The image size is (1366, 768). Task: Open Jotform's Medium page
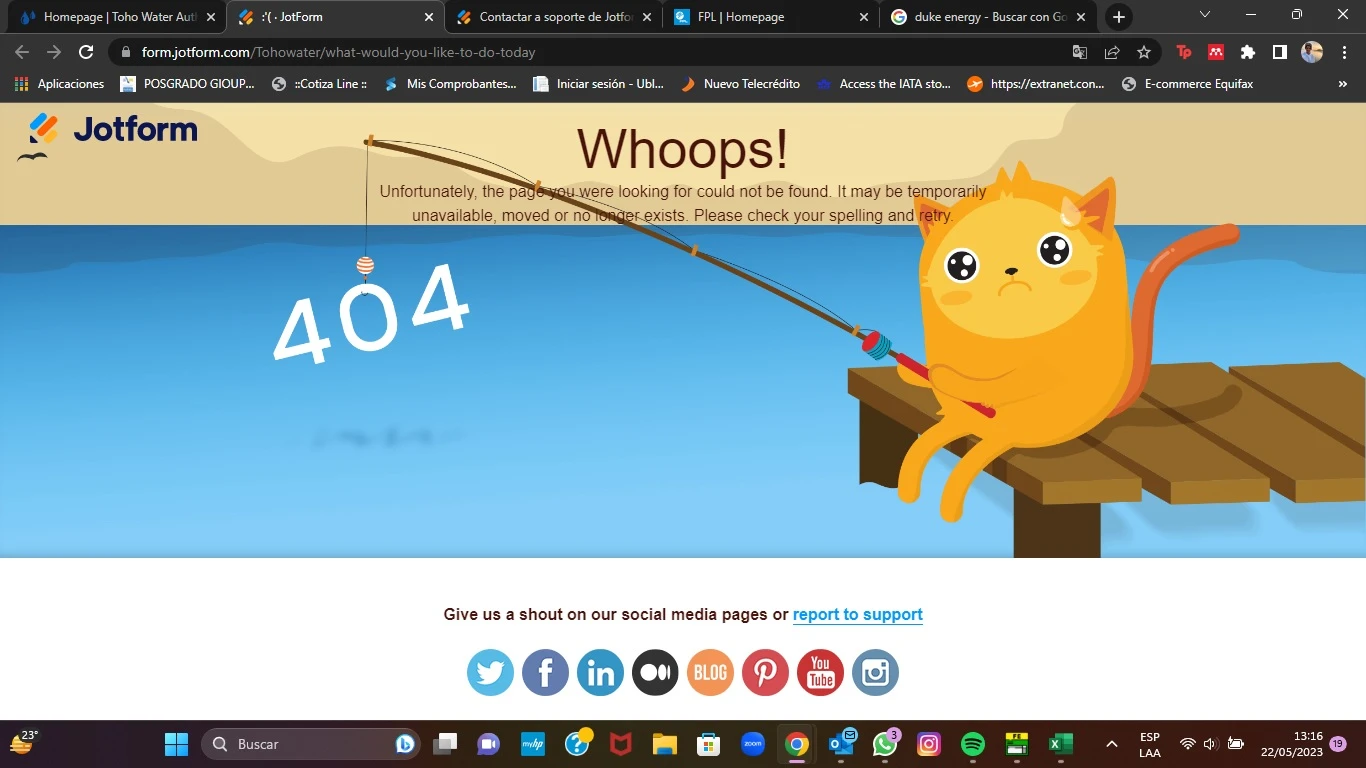point(655,672)
